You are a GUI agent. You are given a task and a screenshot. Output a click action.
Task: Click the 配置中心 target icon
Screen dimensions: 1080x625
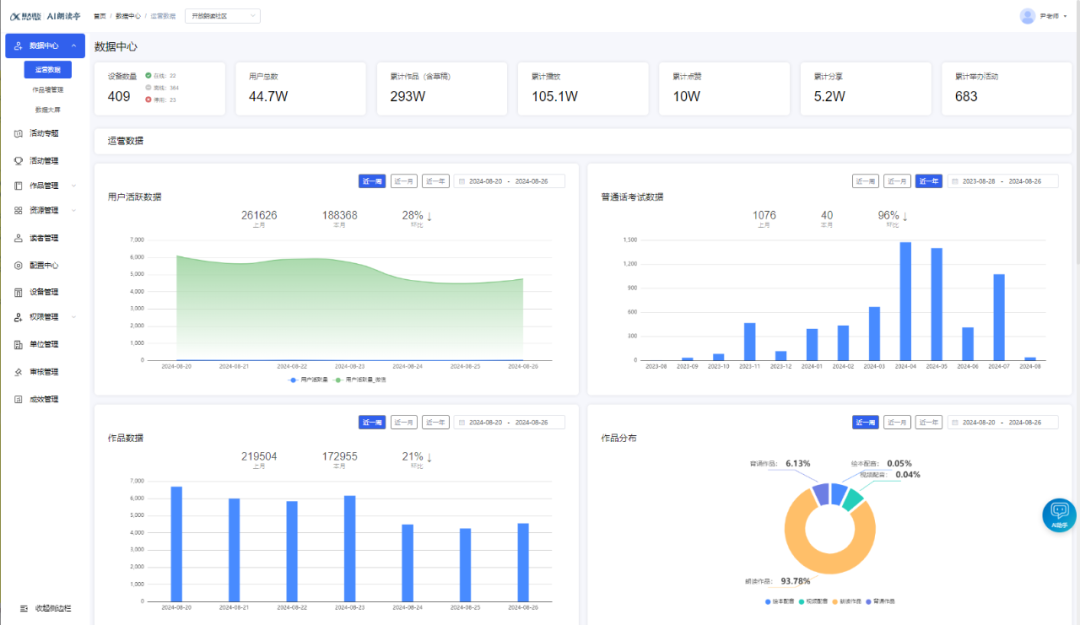tap(18, 265)
